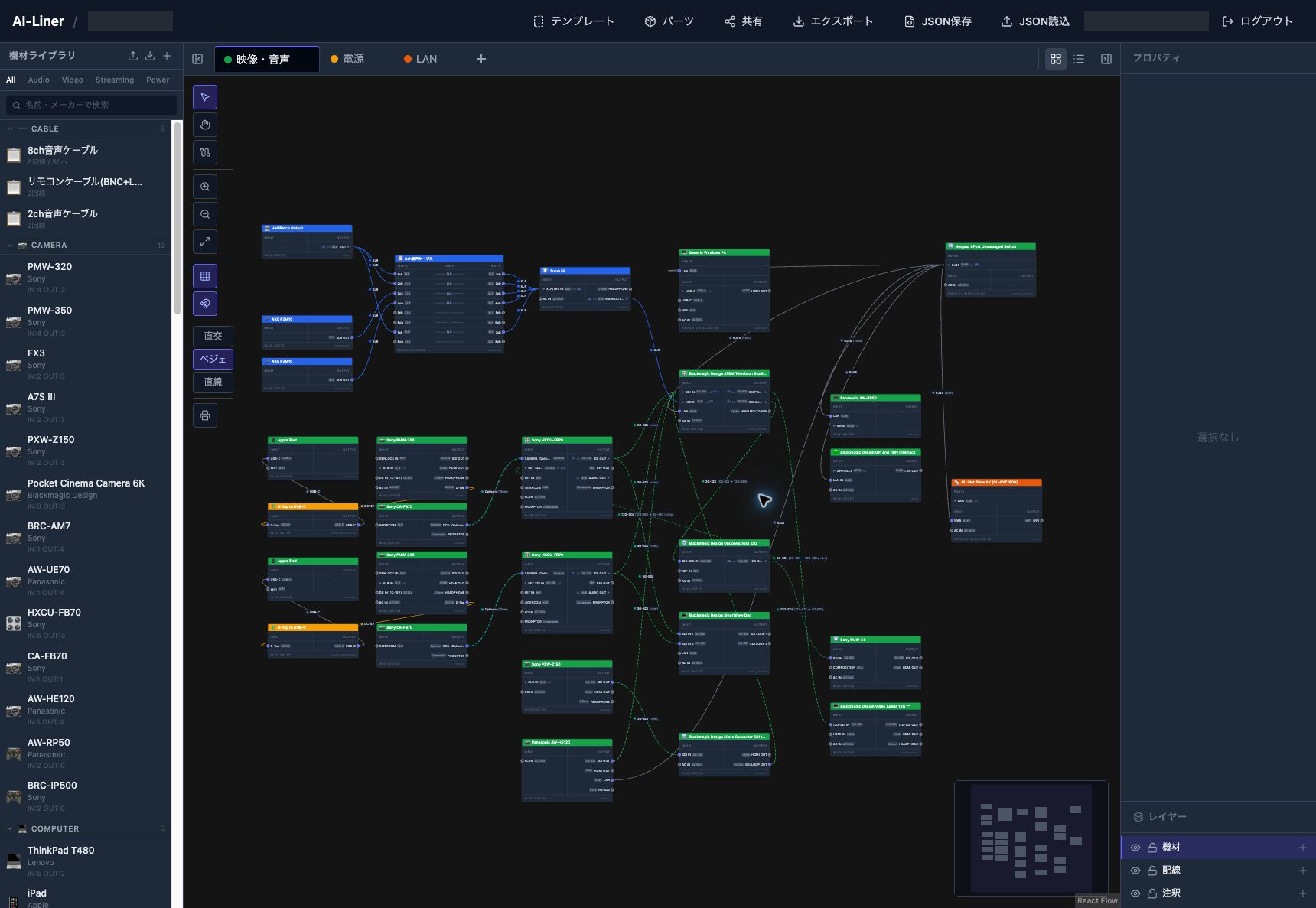Lock the 配線 layer
The image size is (1316, 908).
click(1152, 871)
